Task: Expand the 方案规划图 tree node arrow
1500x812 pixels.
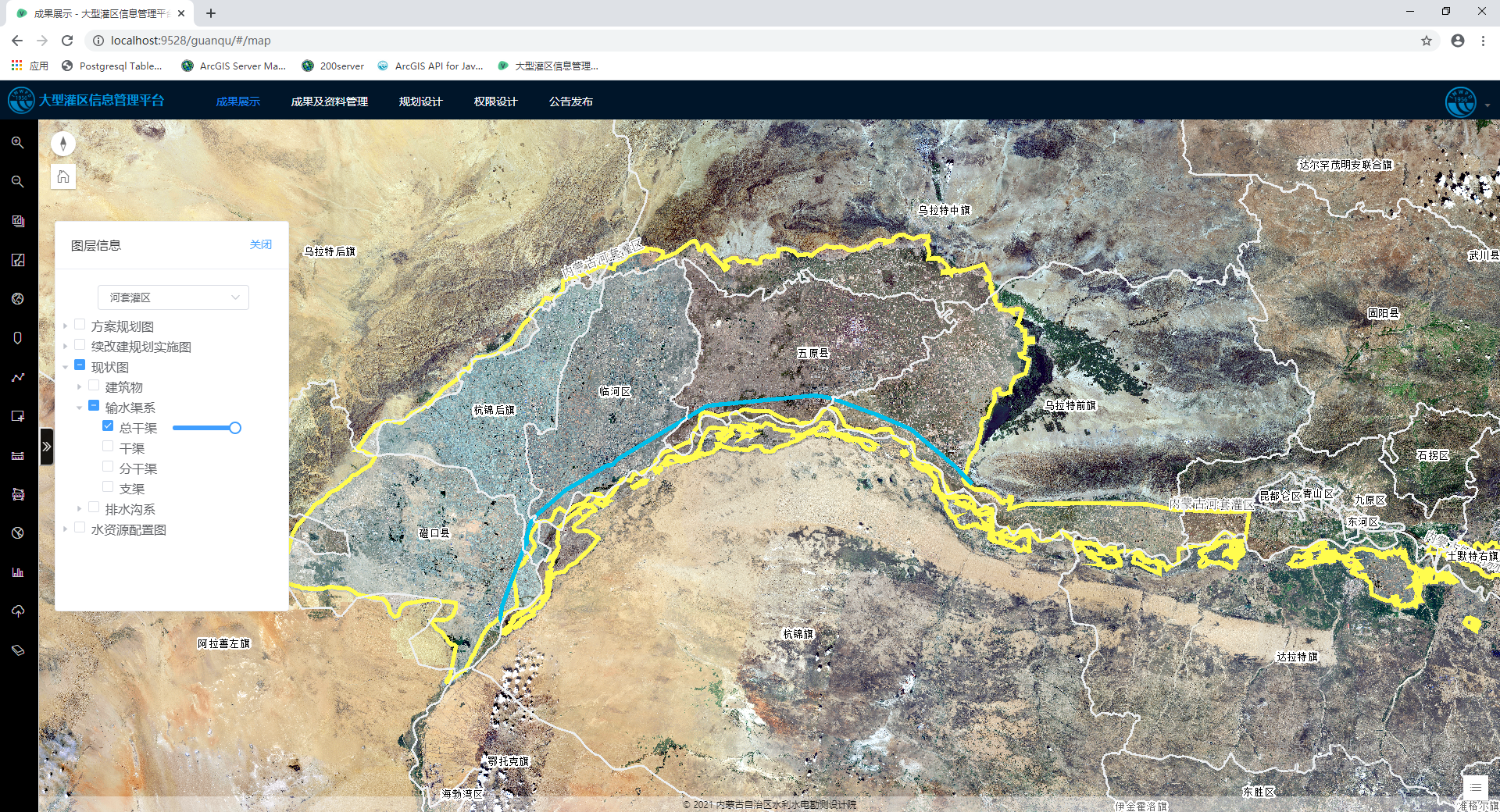Action: click(x=66, y=326)
